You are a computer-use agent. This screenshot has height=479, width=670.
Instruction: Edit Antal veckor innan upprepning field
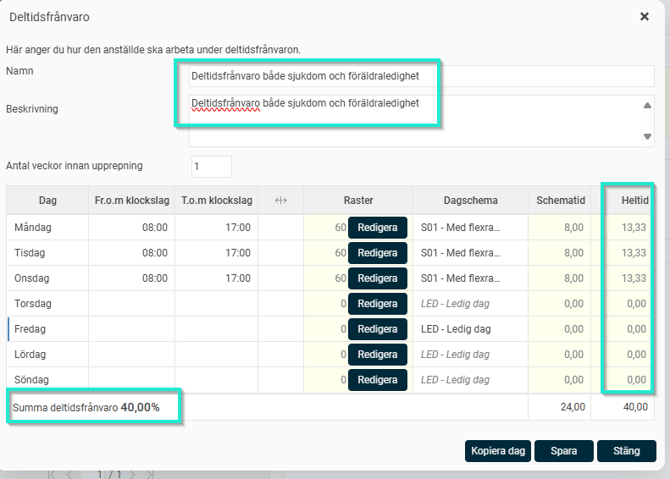[211, 166]
